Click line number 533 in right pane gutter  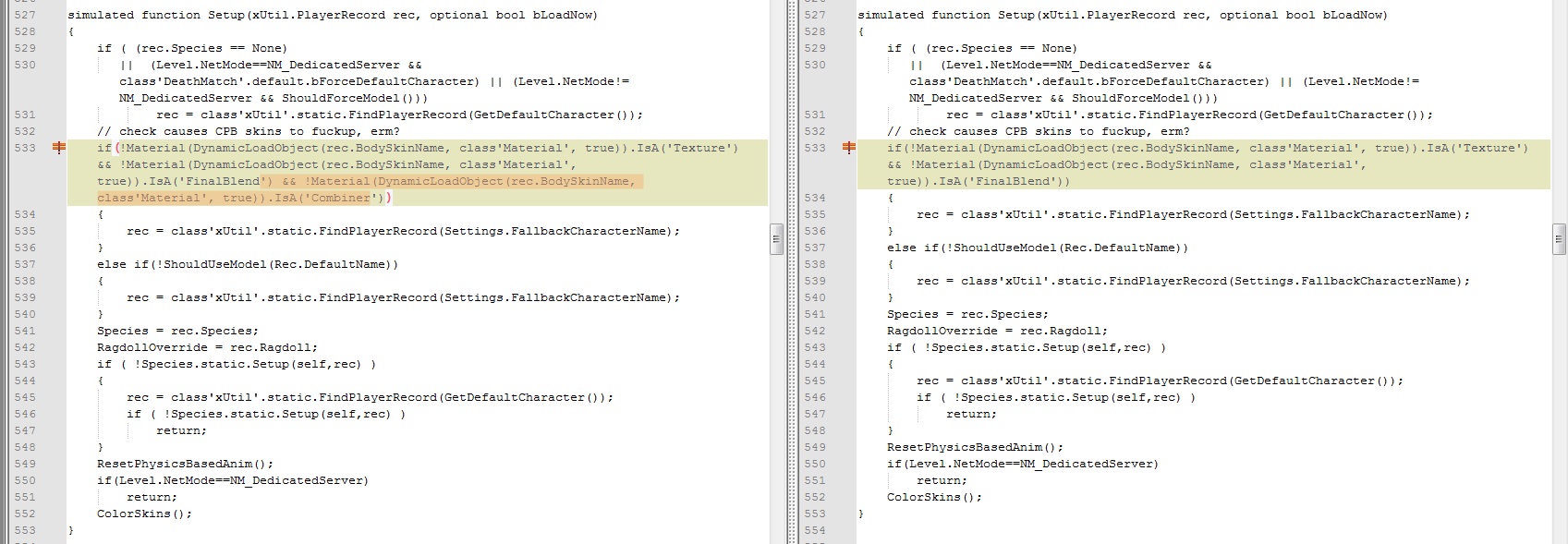click(x=815, y=148)
